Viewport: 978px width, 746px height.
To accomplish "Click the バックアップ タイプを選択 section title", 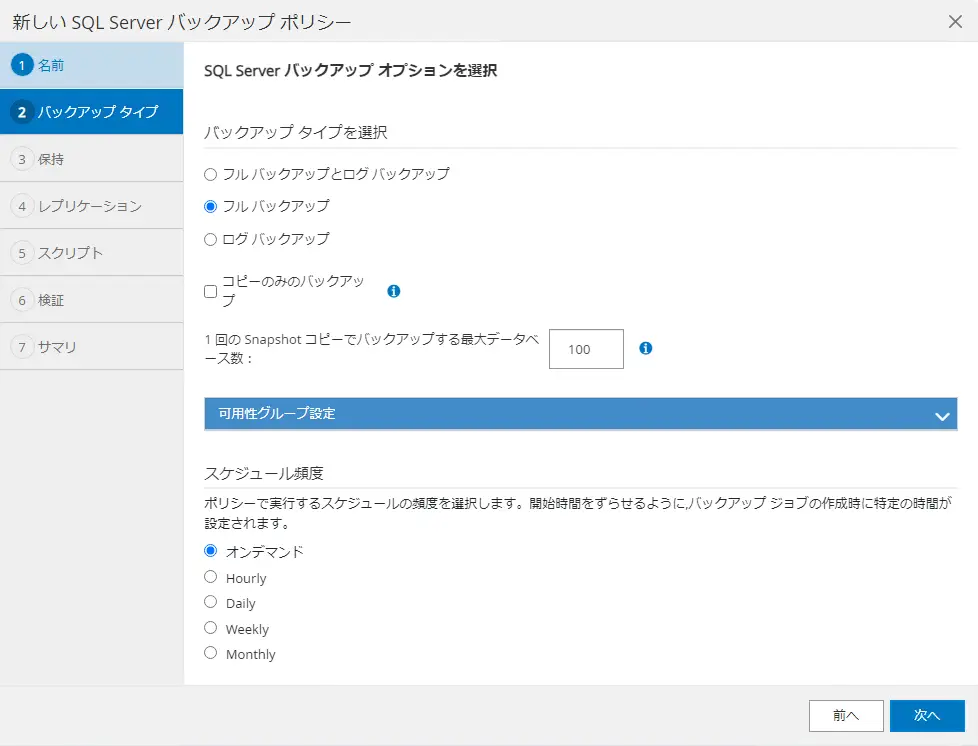I will [295, 132].
